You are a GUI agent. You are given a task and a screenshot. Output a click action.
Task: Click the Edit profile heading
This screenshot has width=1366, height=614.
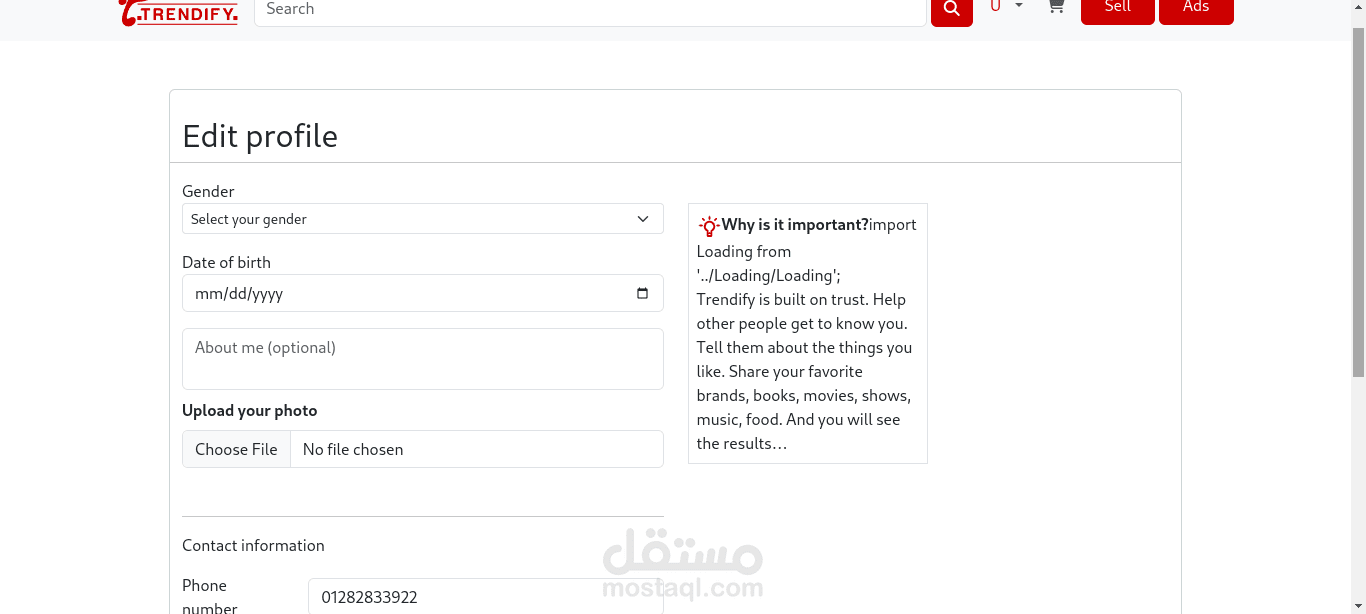[x=260, y=136]
